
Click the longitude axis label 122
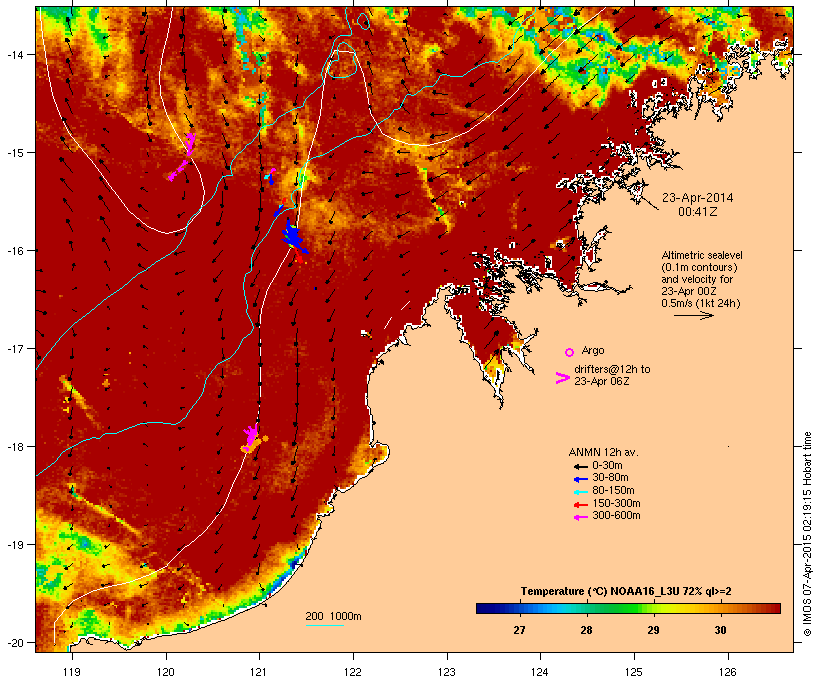click(353, 672)
